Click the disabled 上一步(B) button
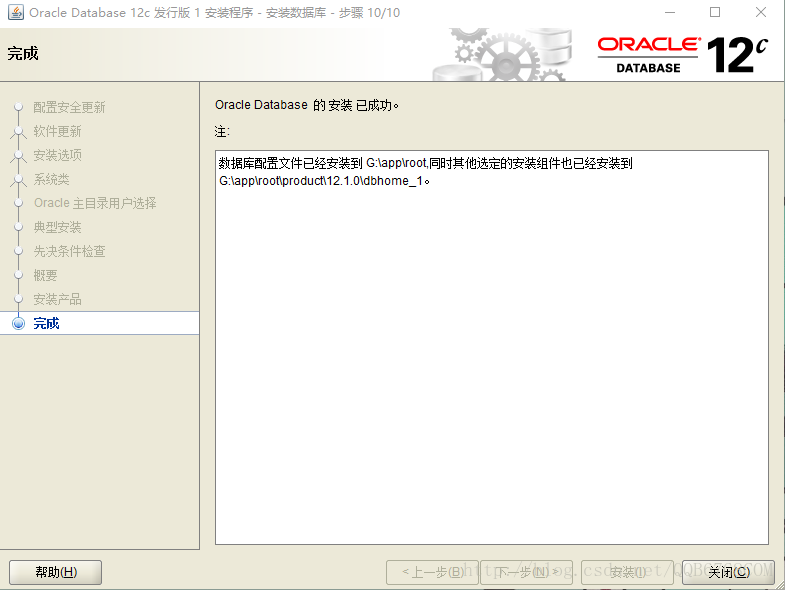The width and height of the screenshot is (785, 590). click(433, 572)
